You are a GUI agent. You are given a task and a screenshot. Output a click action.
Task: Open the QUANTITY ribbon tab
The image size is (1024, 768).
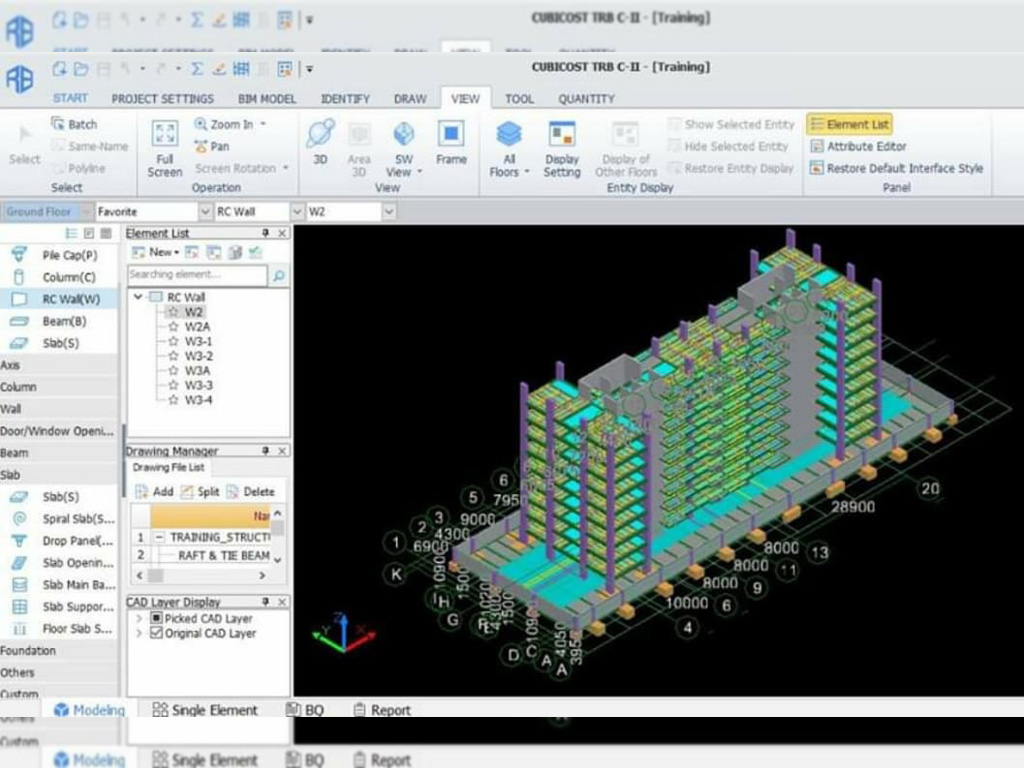[x=586, y=99]
